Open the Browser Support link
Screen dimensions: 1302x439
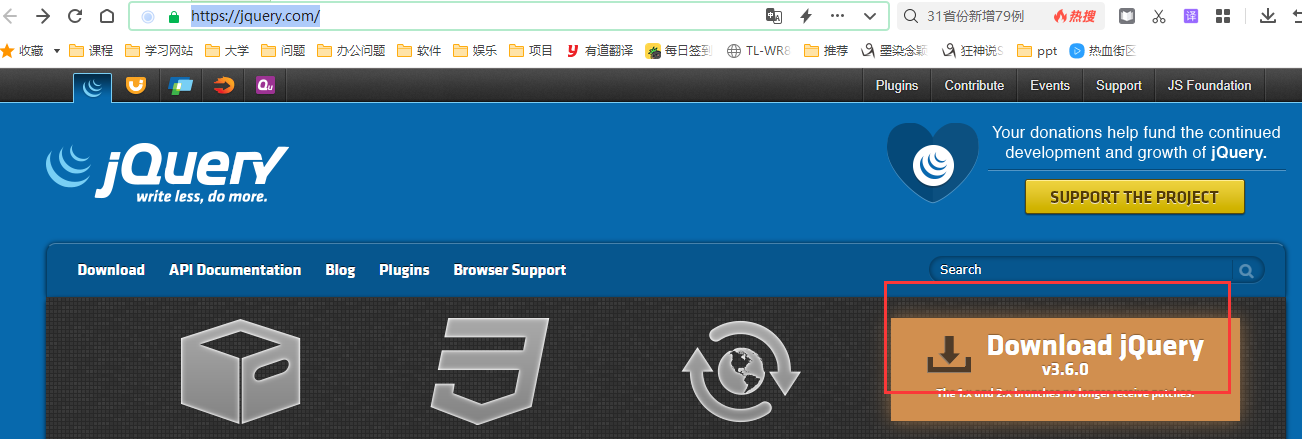[x=510, y=270]
